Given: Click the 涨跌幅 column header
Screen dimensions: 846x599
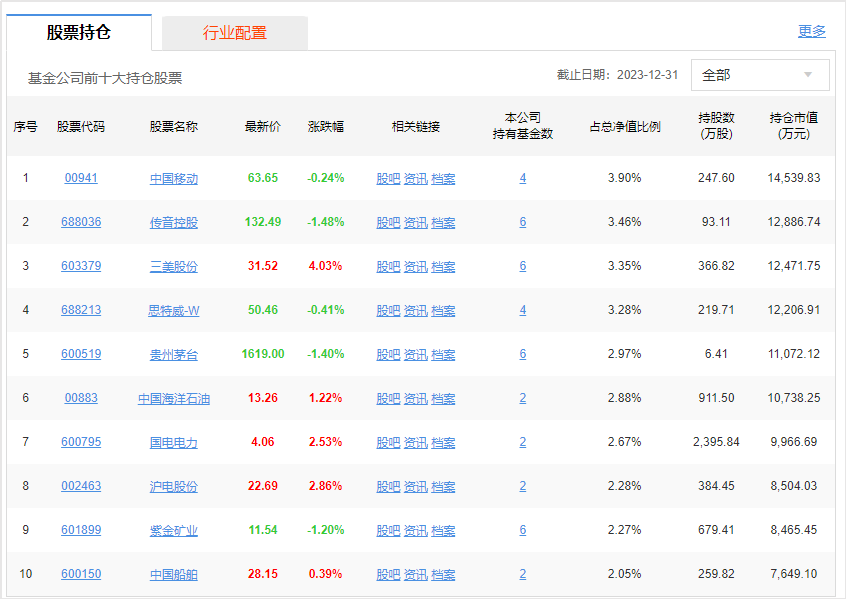Looking at the screenshot, I should [326, 127].
